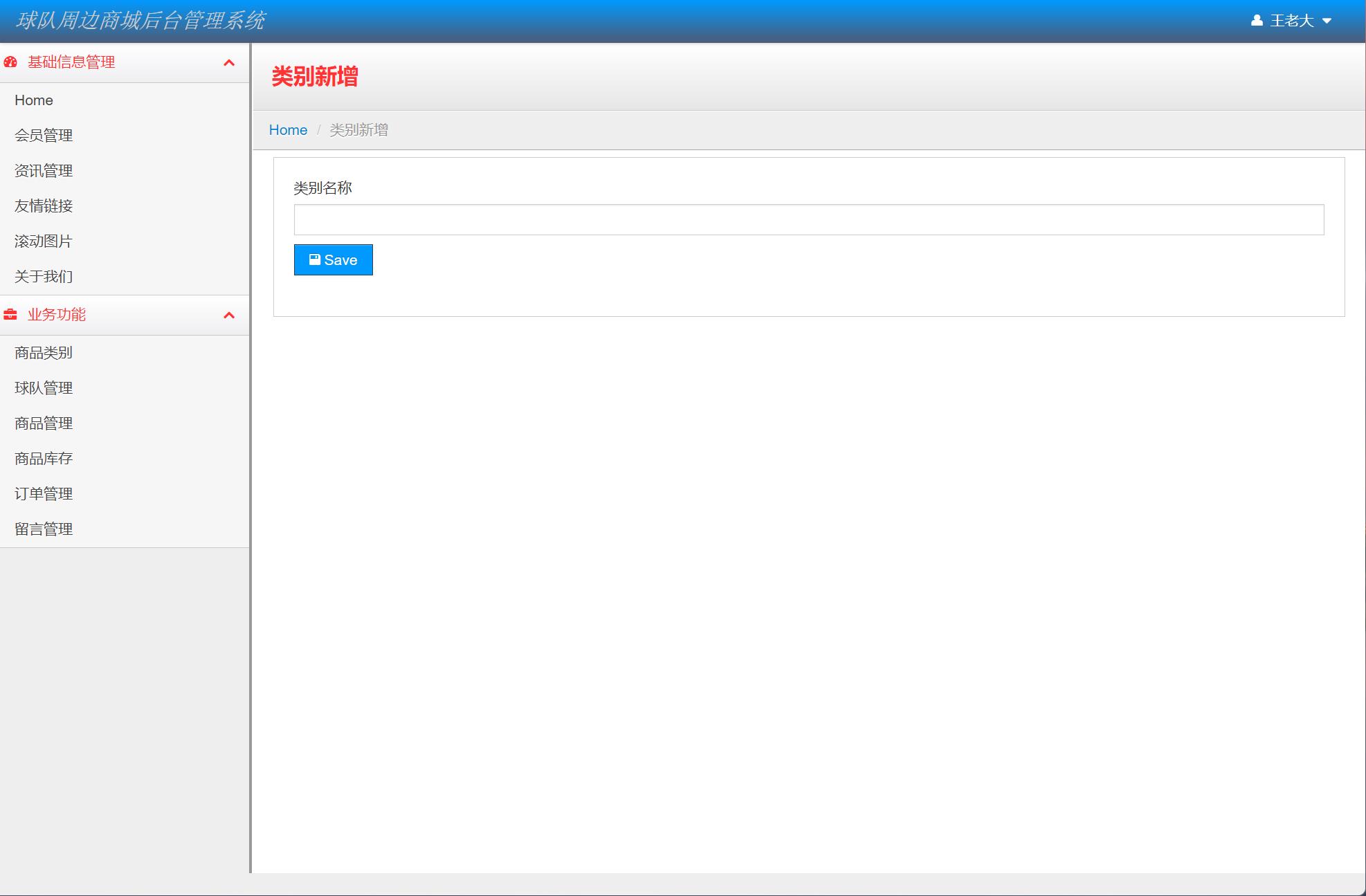The width and height of the screenshot is (1366, 896).
Task: Click the floppy disk icon on Save
Action: tap(315, 259)
